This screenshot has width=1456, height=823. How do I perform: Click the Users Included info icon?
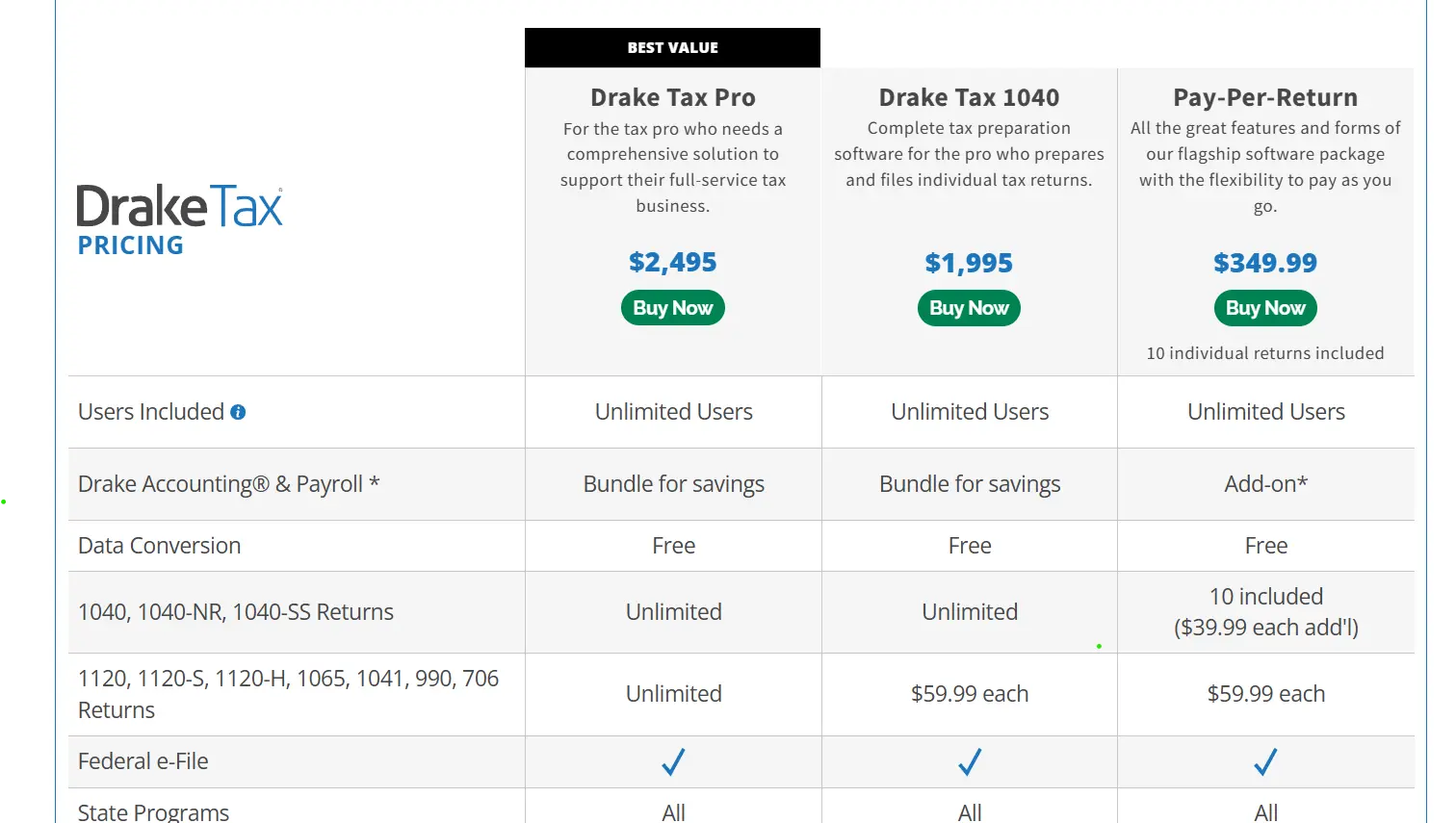coord(238,412)
